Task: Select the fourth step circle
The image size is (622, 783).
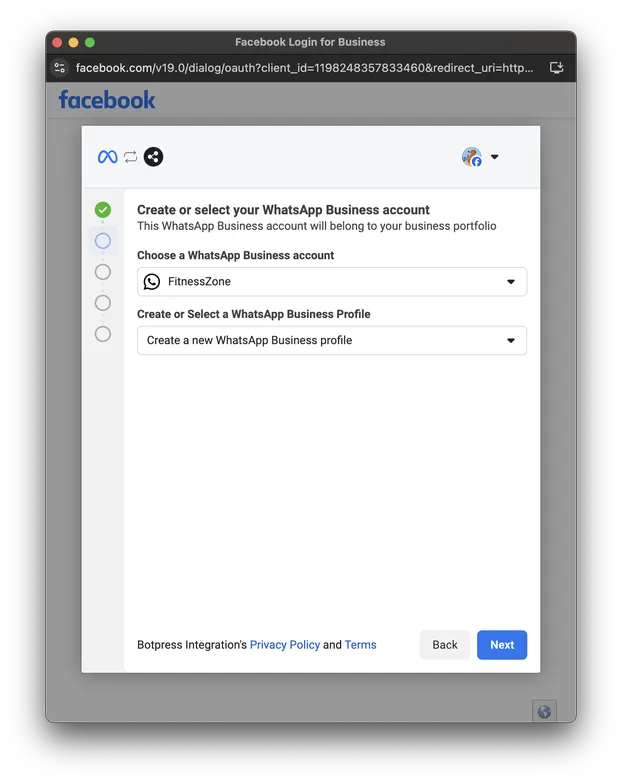Action: point(103,303)
